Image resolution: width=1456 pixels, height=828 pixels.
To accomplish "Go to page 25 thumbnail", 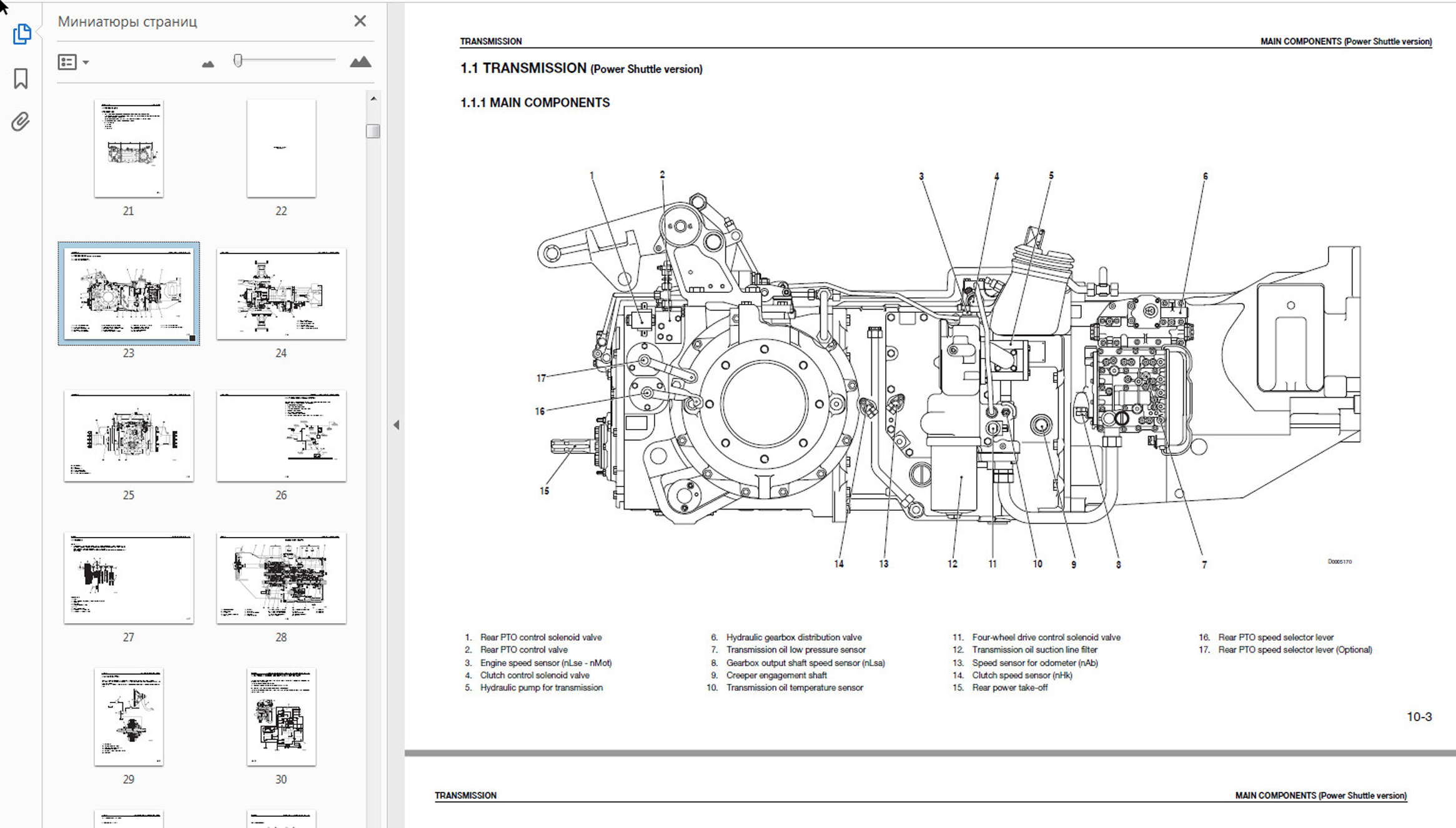I will point(129,436).
